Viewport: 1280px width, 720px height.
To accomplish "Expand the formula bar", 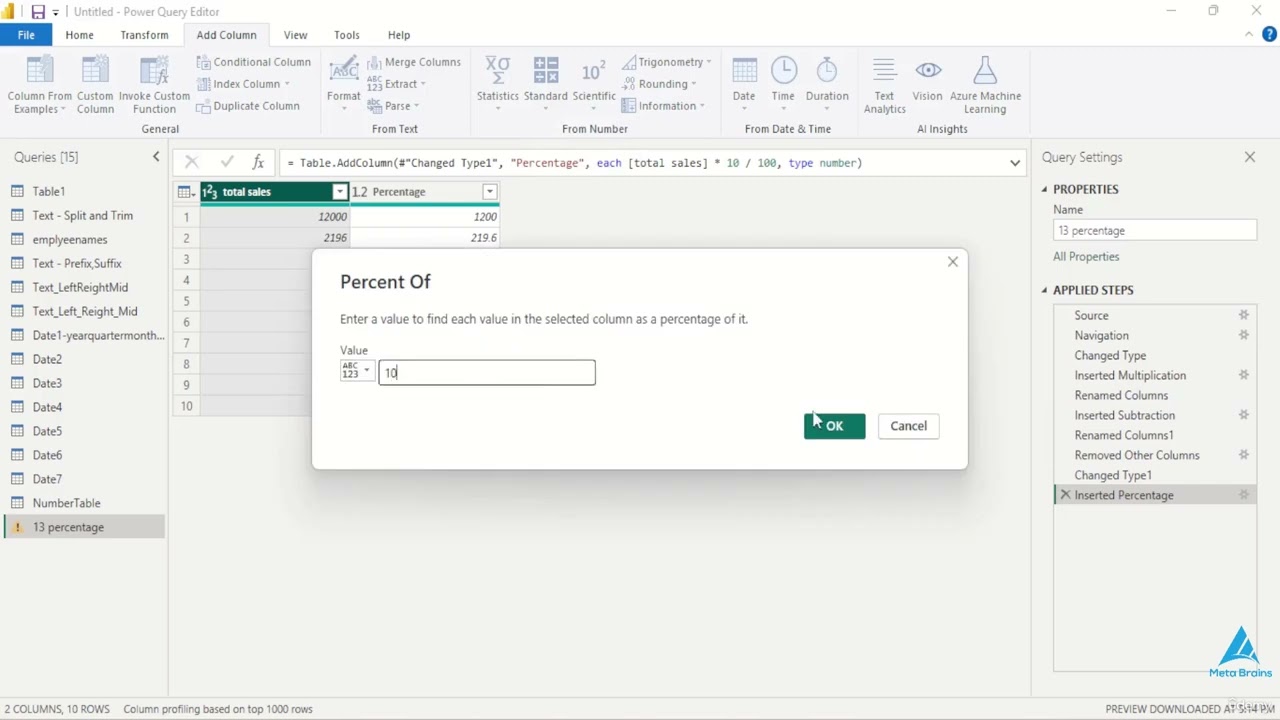I will pos(1015,163).
